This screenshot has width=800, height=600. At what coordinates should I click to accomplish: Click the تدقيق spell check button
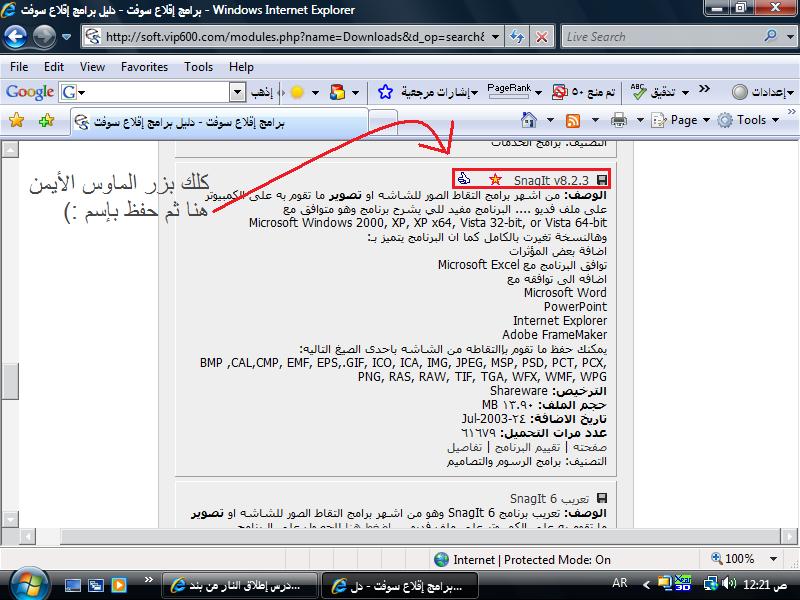[653, 92]
